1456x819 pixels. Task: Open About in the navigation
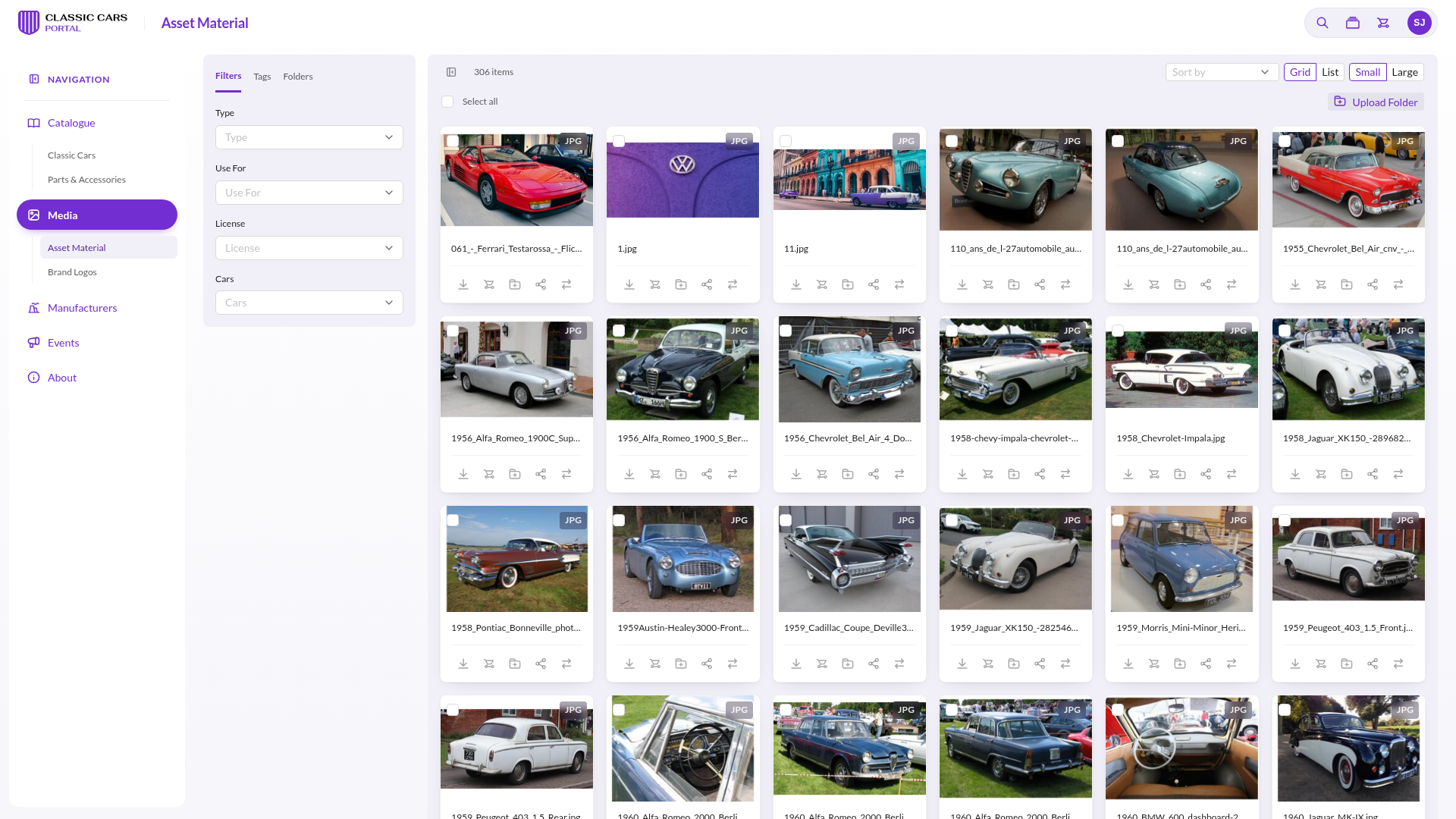(x=62, y=378)
